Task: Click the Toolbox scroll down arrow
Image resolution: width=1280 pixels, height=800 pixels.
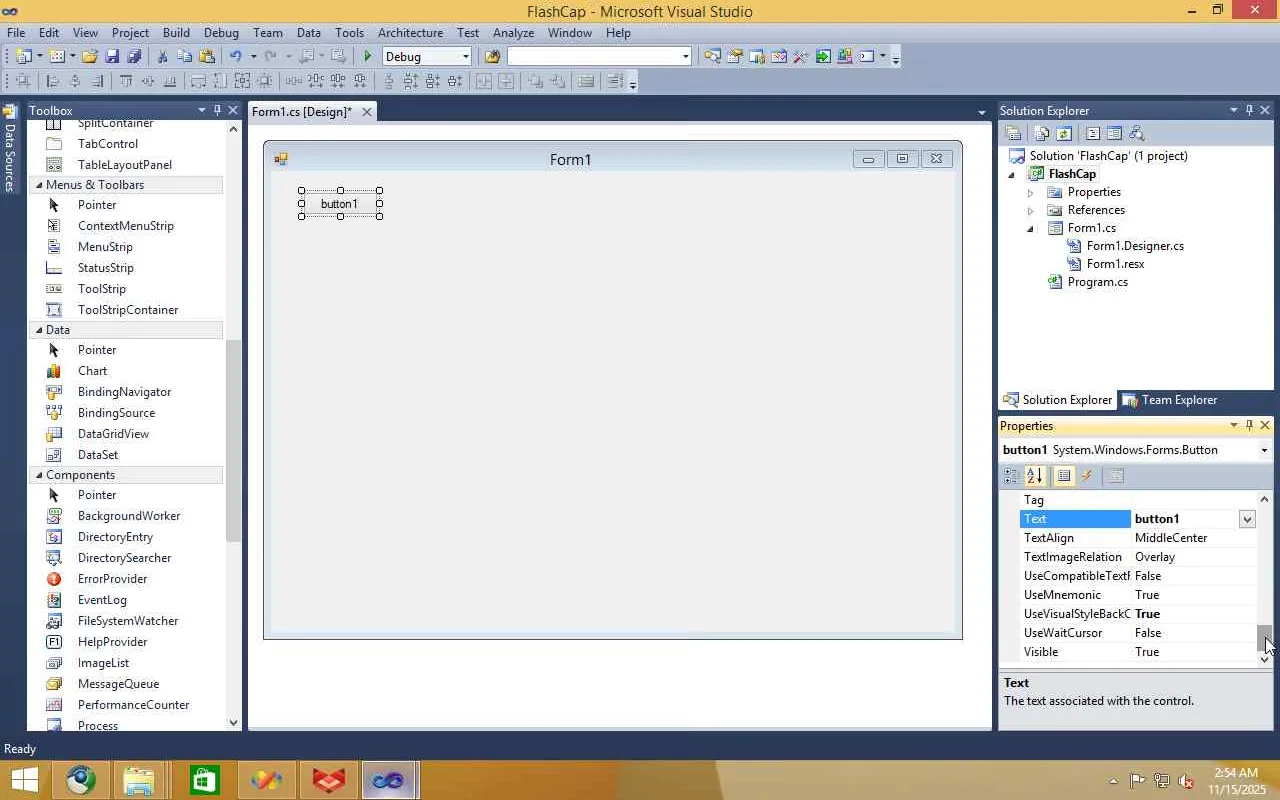Action: pos(234,722)
